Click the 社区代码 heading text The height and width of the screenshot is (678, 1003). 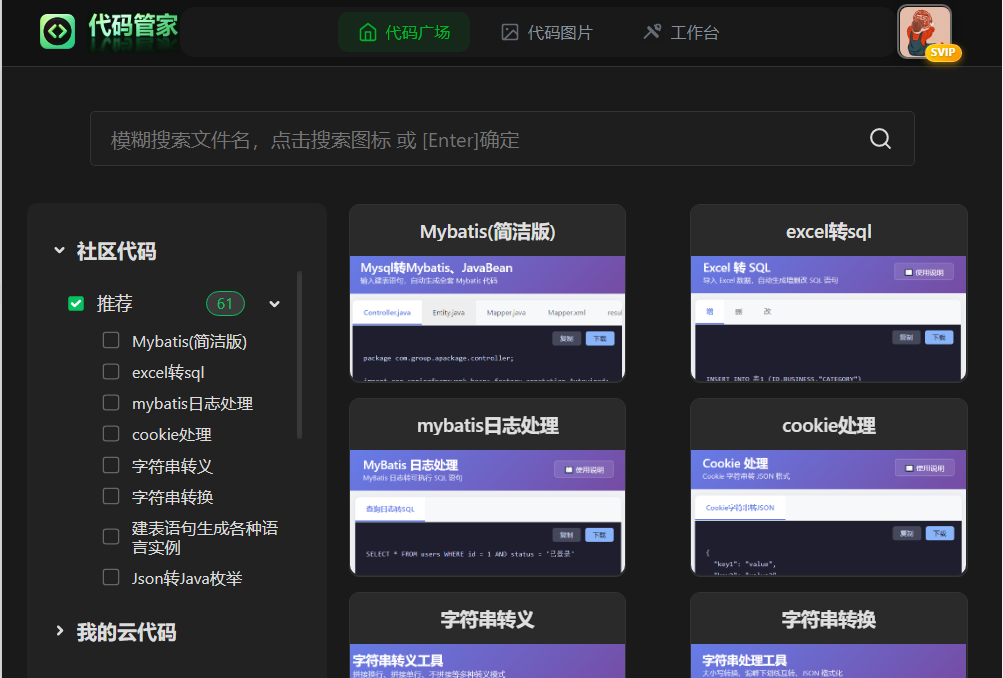(116, 251)
